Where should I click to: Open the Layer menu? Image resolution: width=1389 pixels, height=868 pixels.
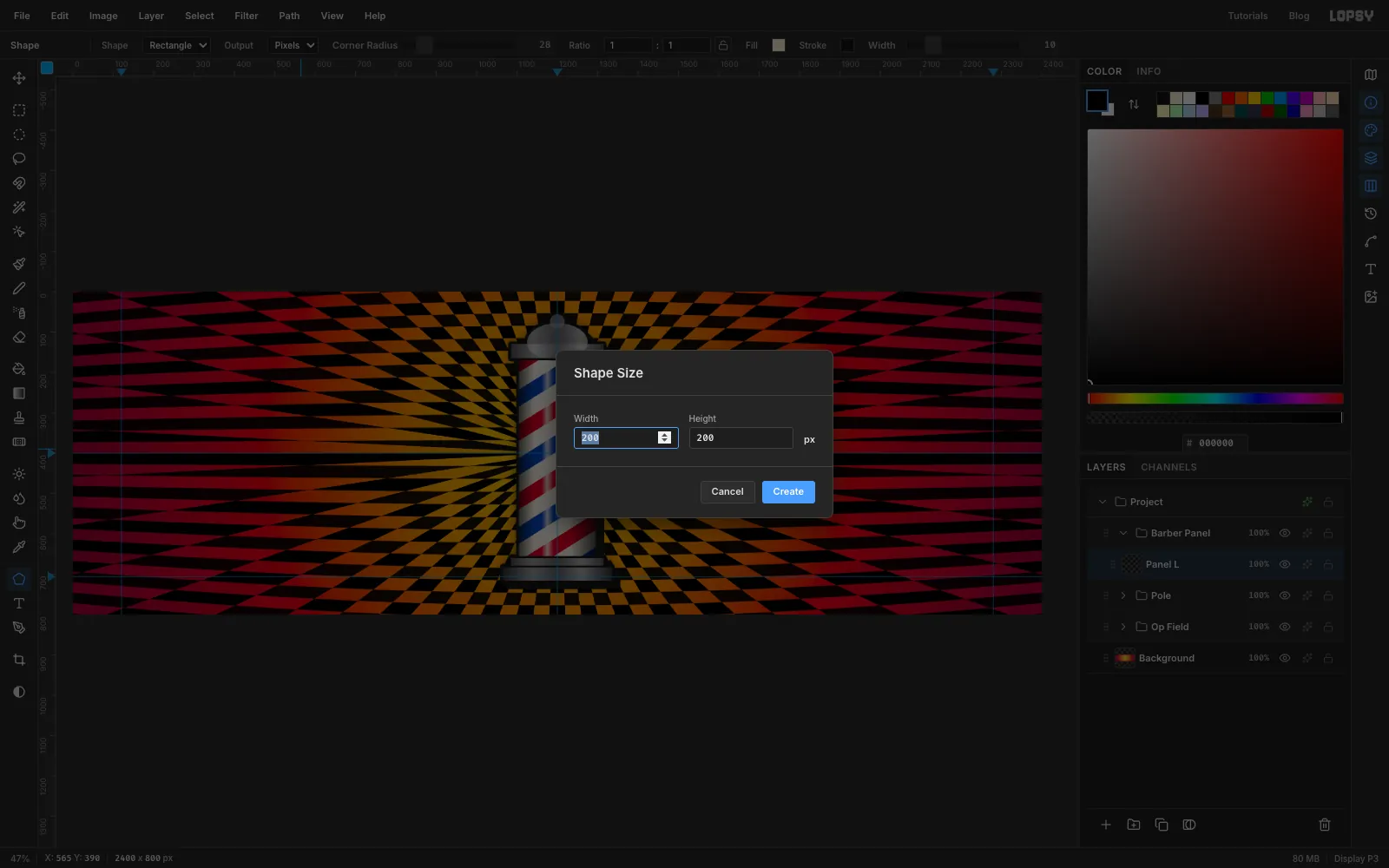coord(151,16)
